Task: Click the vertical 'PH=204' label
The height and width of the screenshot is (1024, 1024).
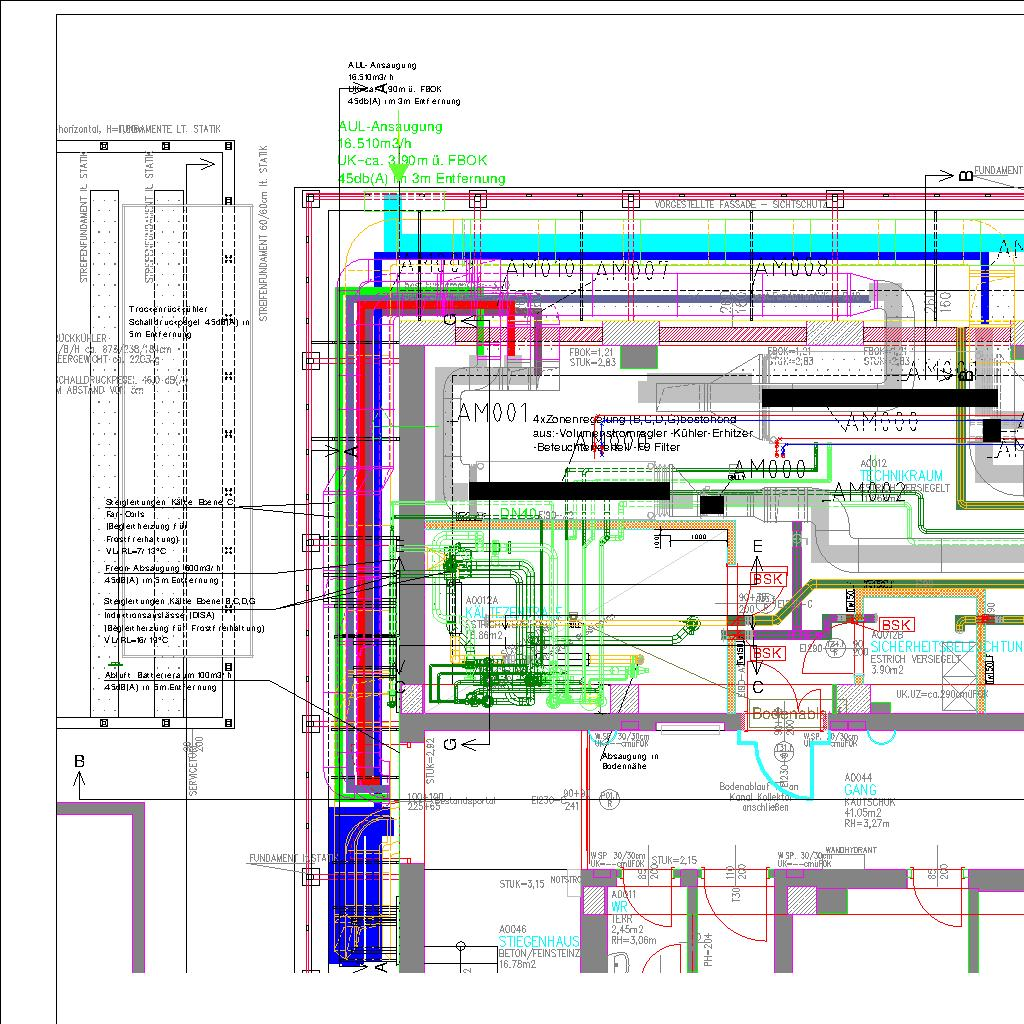Action: 708,949
